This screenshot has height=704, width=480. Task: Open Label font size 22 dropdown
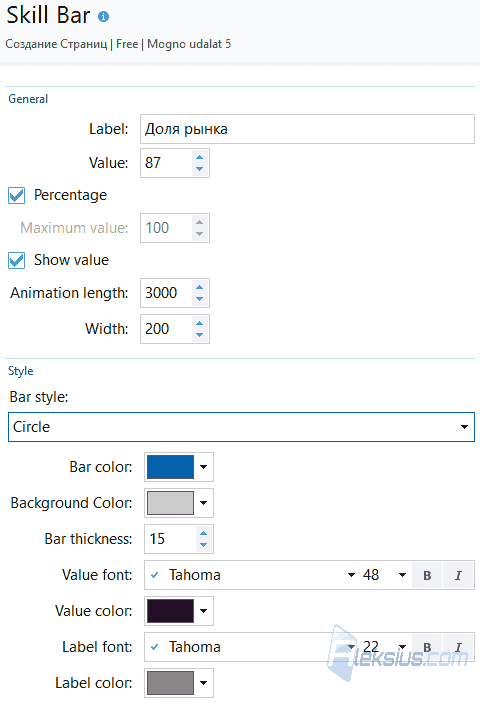click(402, 647)
